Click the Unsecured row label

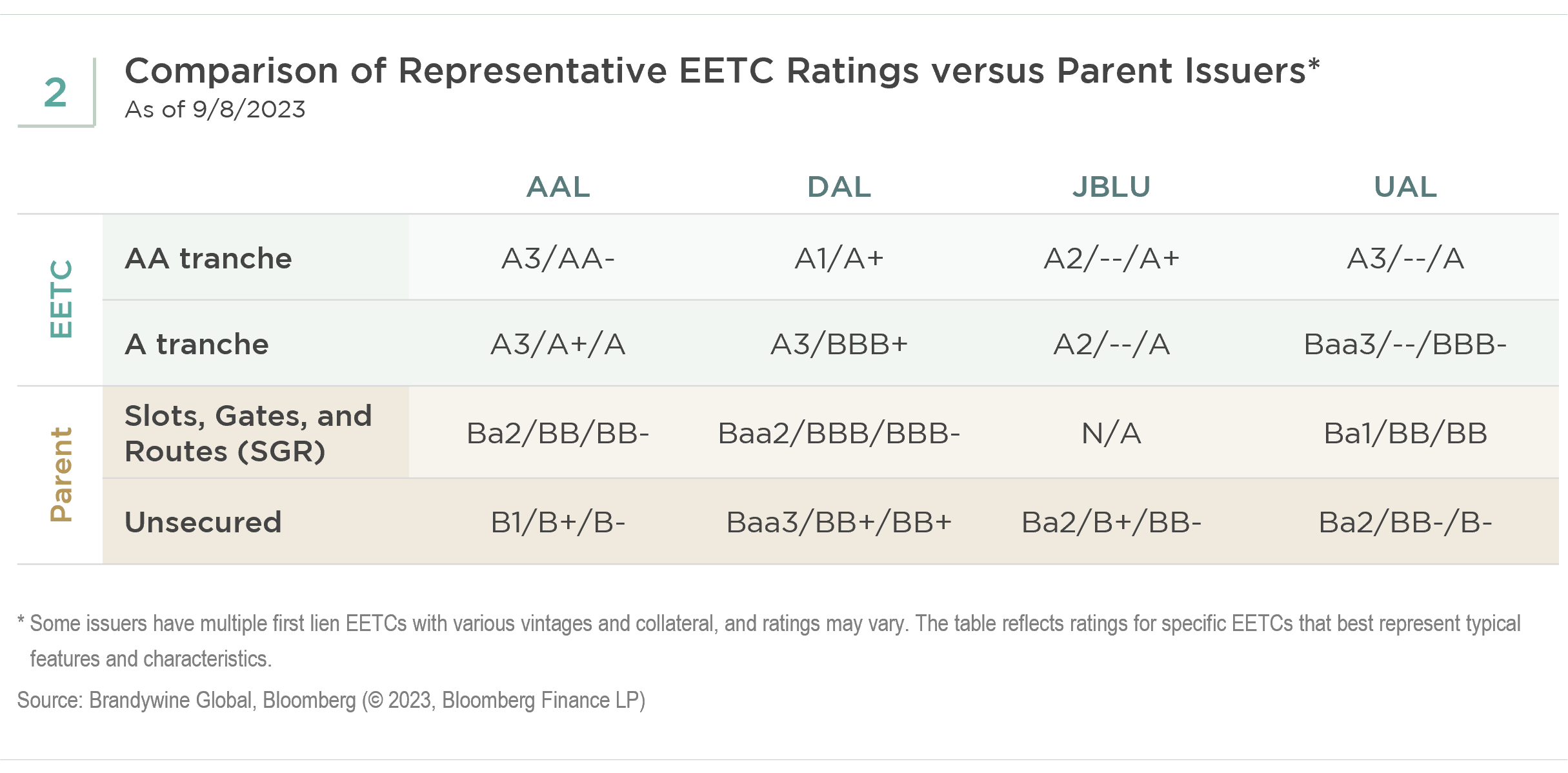203,522
